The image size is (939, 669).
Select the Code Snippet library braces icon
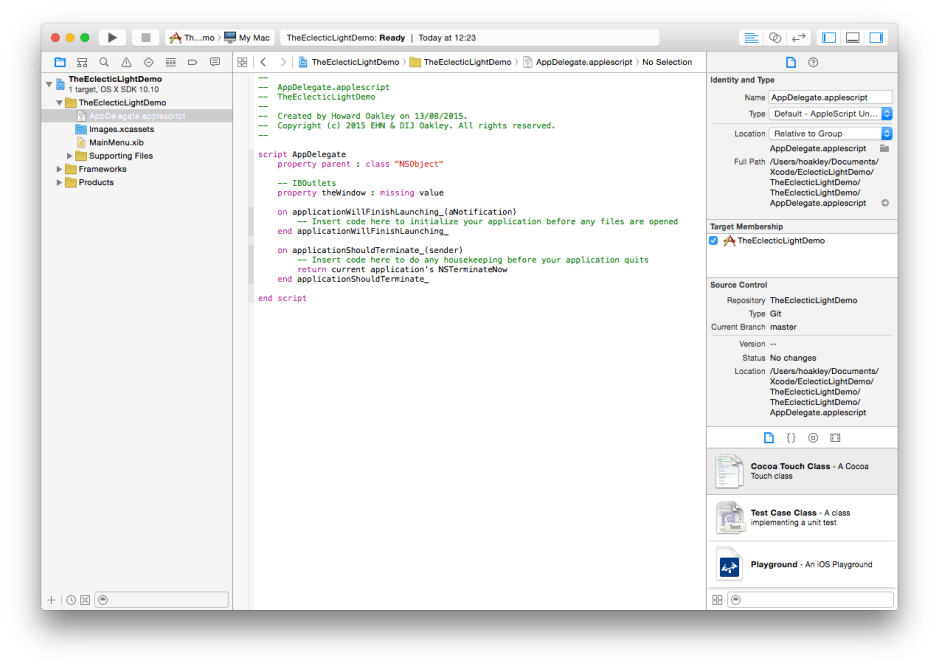(791, 437)
